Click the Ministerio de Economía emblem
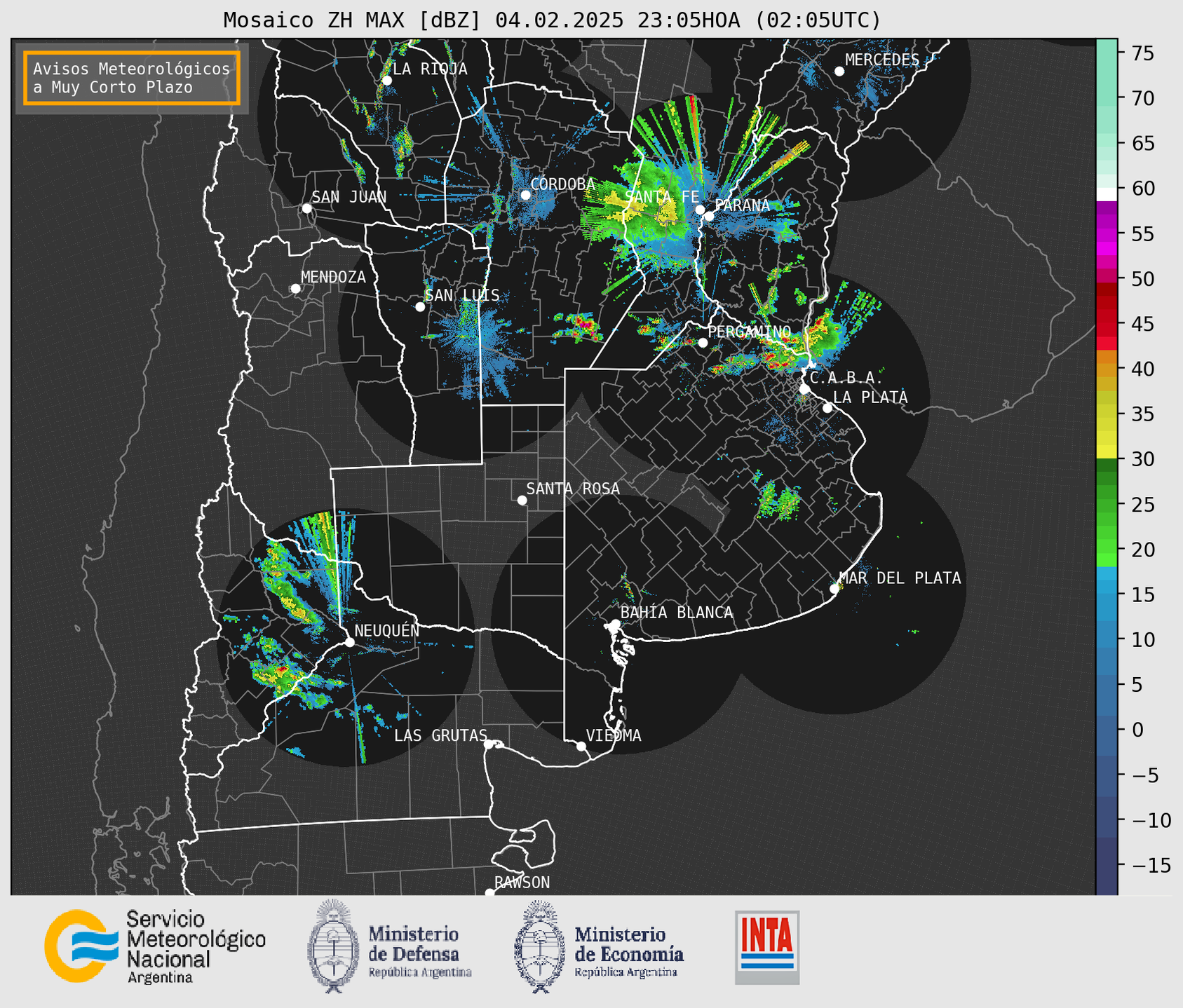Viewport: 1183px width, 1008px height. point(540,946)
